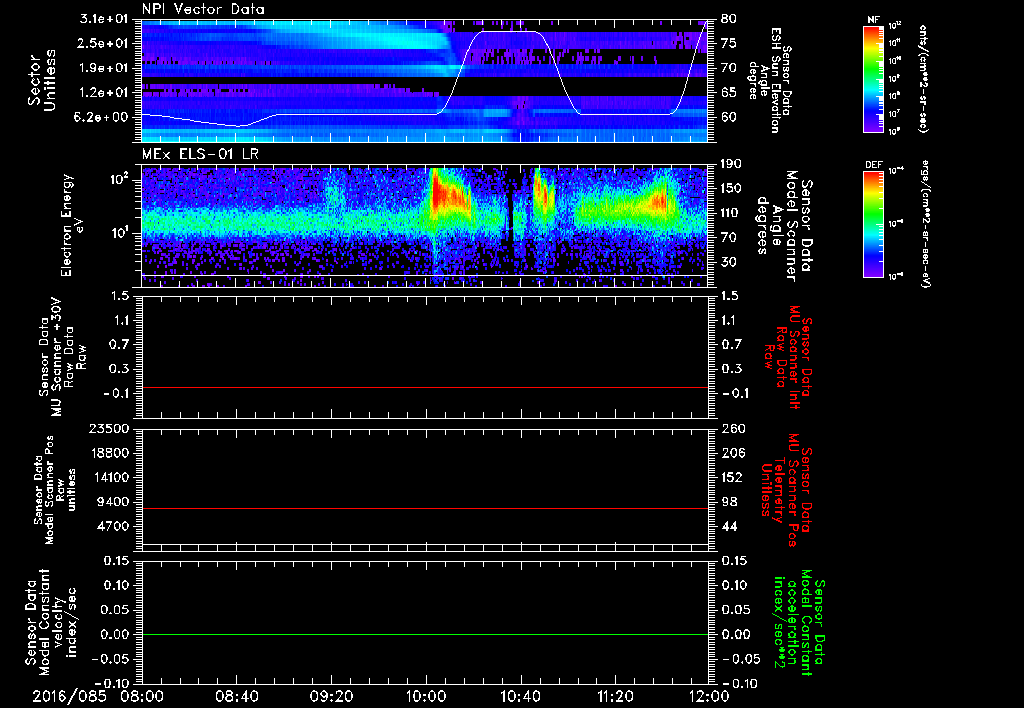Click the "260" telemetry tick label
The image size is (1024, 708).
pos(733,429)
